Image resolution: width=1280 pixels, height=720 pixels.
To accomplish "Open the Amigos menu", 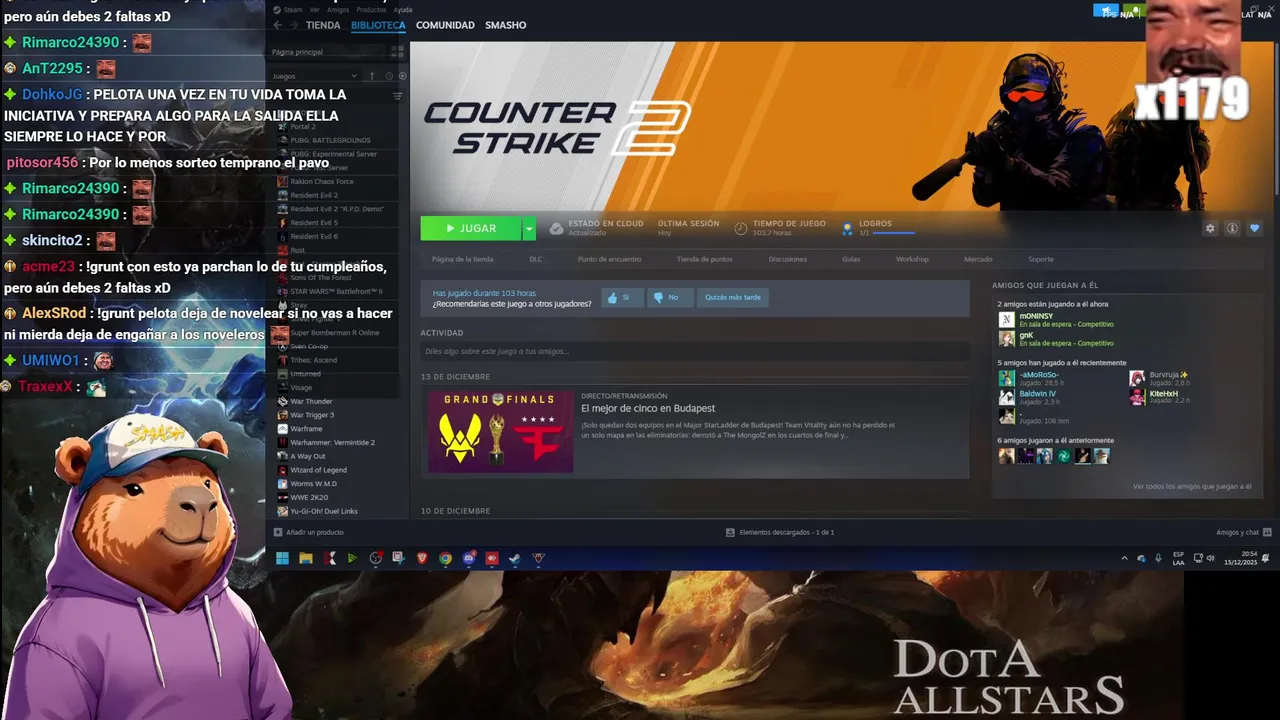I will pyautogui.click(x=338, y=9).
